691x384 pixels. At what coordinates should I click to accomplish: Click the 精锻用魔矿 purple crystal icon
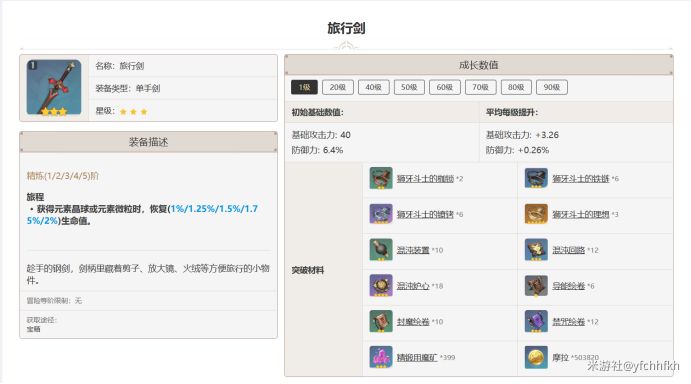point(381,357)
